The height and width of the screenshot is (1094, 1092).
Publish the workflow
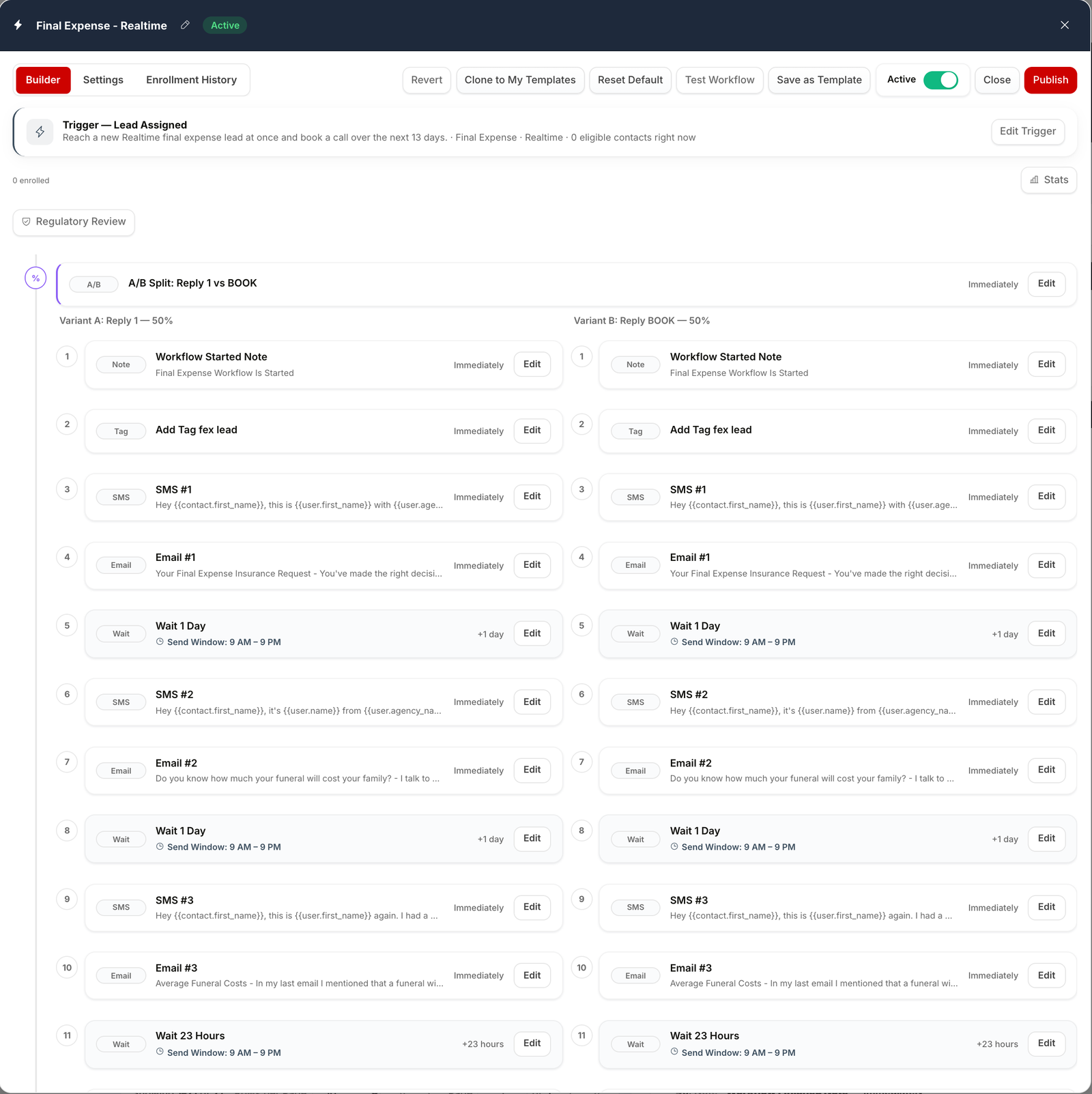1050,80
